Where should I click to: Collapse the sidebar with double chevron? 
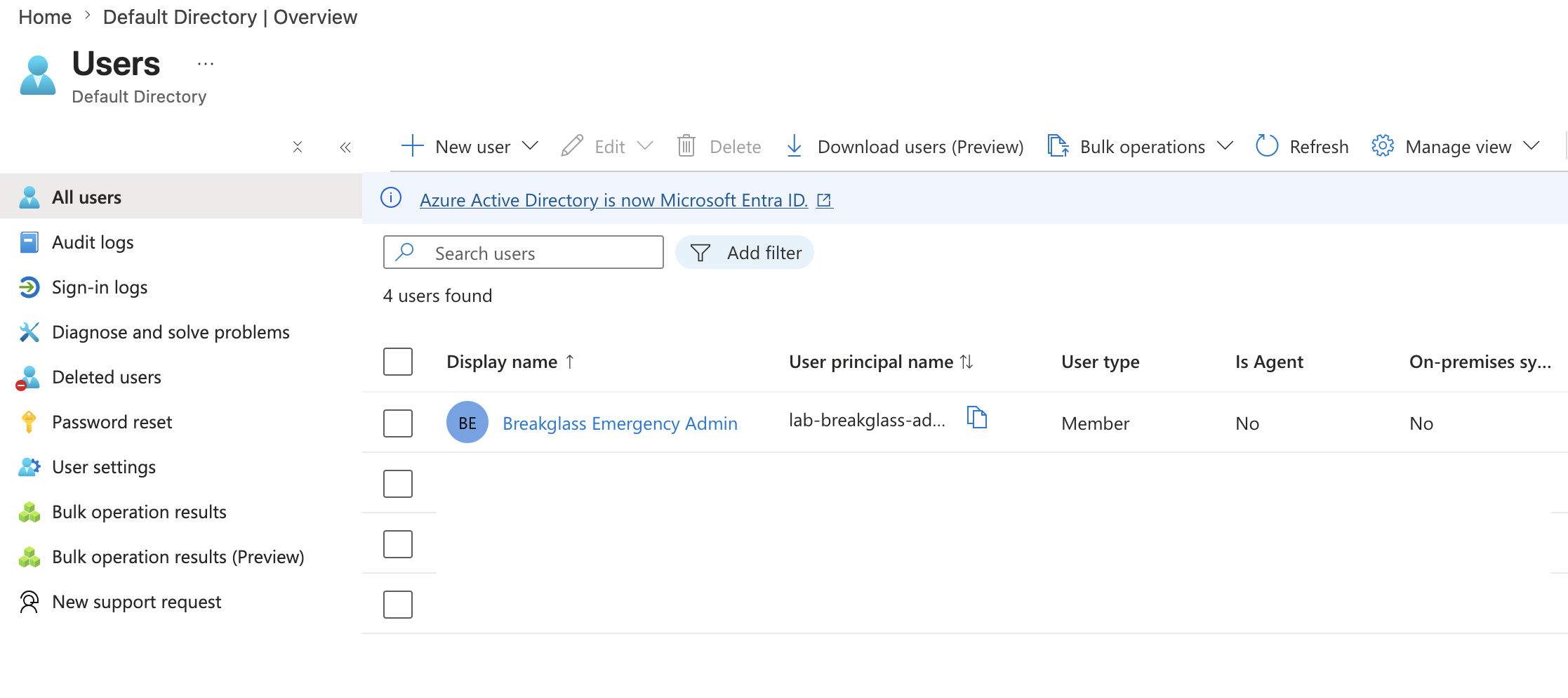point(345,147)
